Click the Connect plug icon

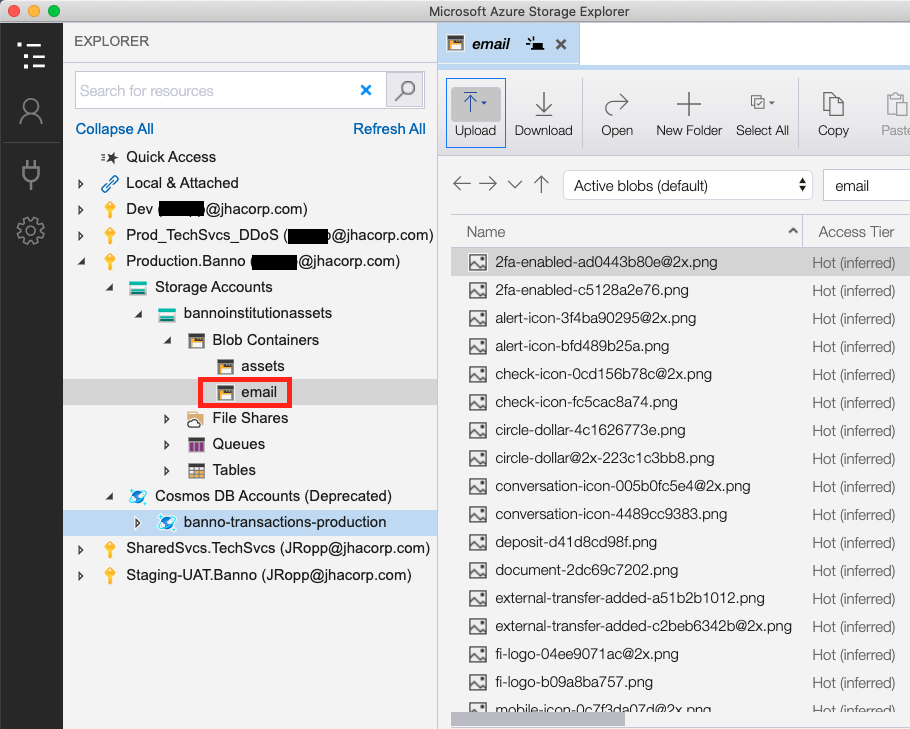pyautogui.click(x=31, y=173)
